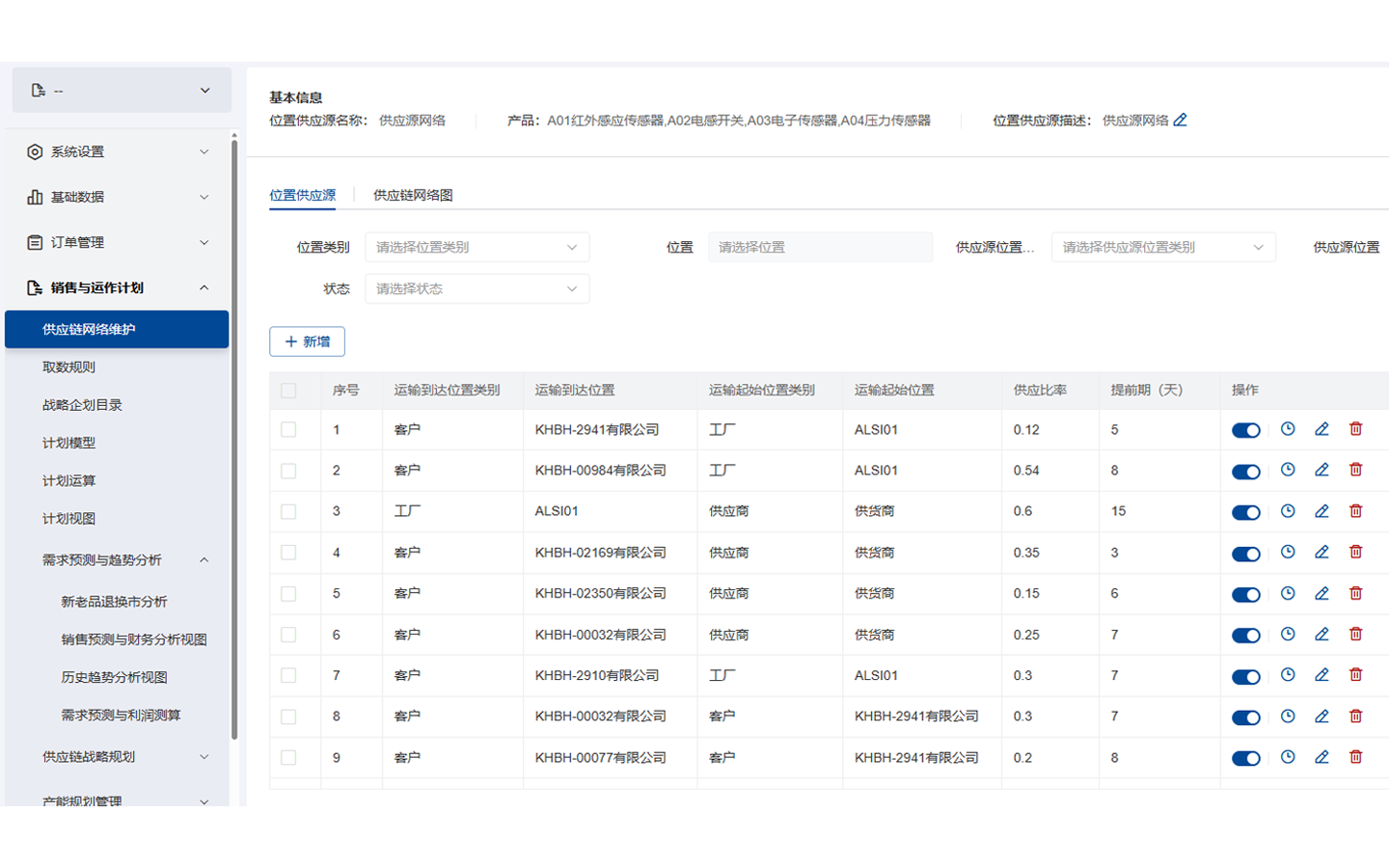
Task: Tick the checkbox for row 5
Action: (288, 592)
